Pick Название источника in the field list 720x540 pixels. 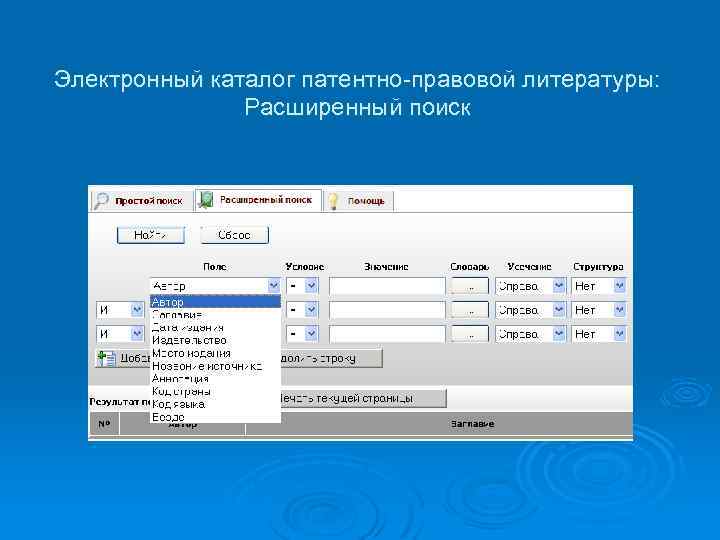215,366
